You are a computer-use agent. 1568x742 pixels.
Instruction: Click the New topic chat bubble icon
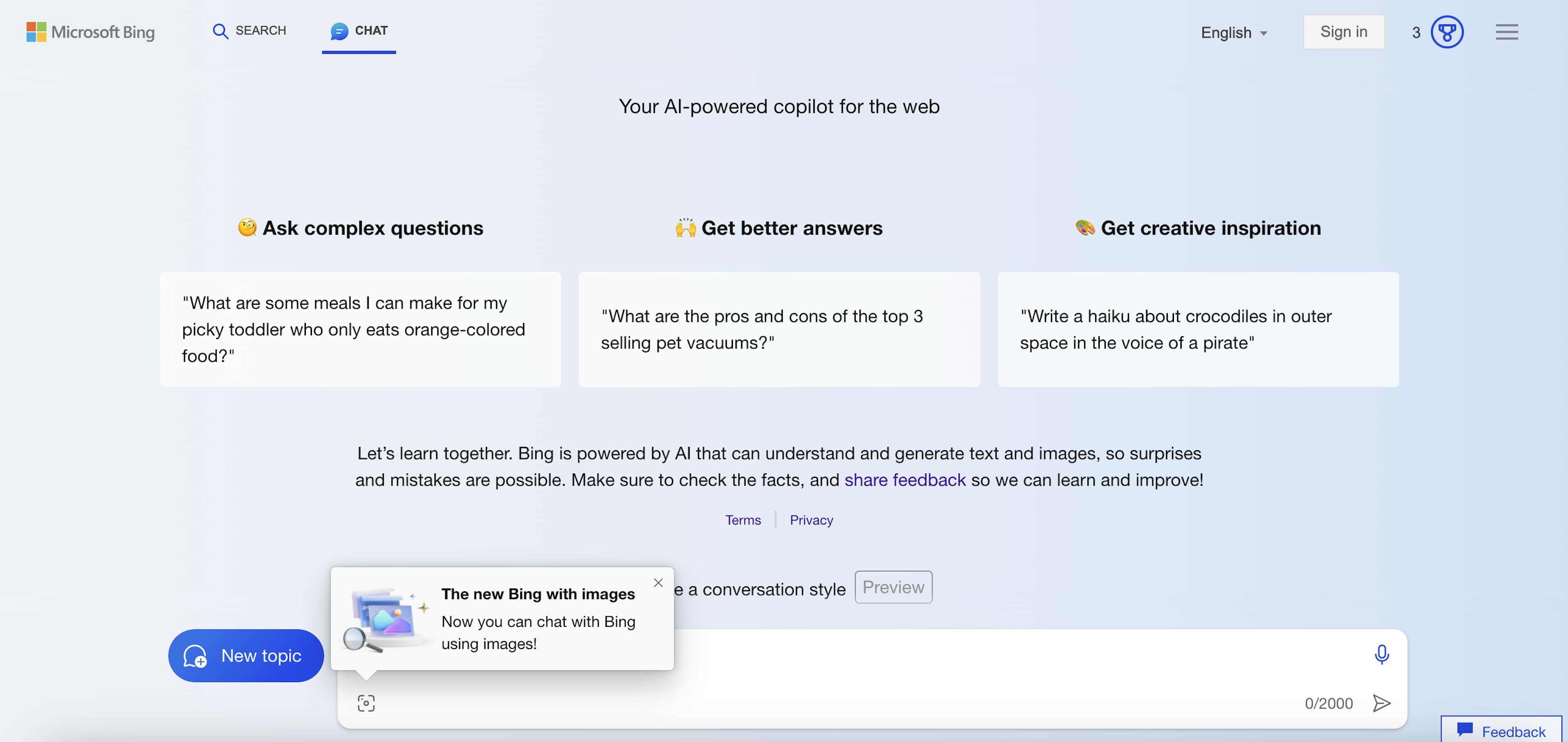pyautogui.click(x=195, y=655)
